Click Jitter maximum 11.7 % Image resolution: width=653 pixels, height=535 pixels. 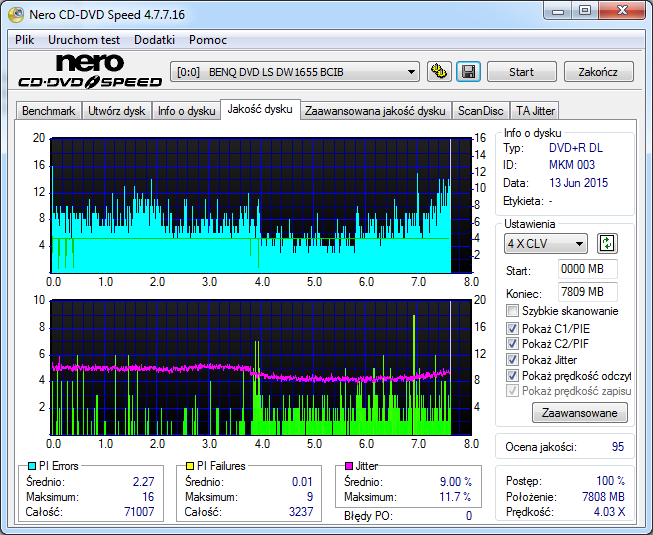click(x=455, y=497)
